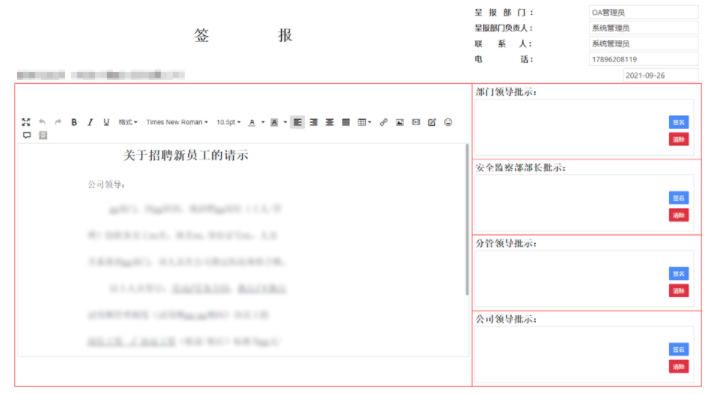
Task: Toggle italic formatting
Action: pyautogui.click(x=90, y=122)
